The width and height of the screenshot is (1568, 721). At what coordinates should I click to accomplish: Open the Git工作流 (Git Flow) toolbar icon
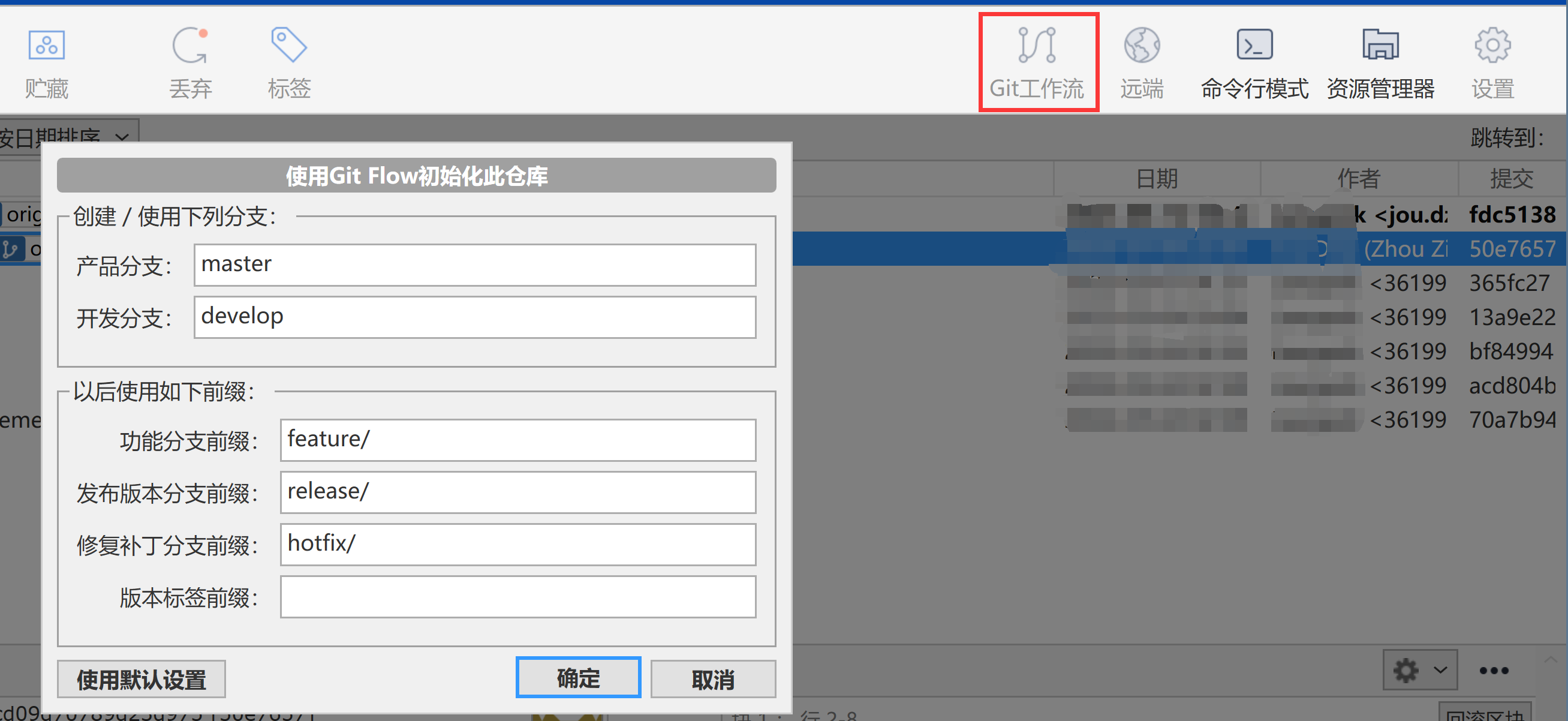[1037, 64]
